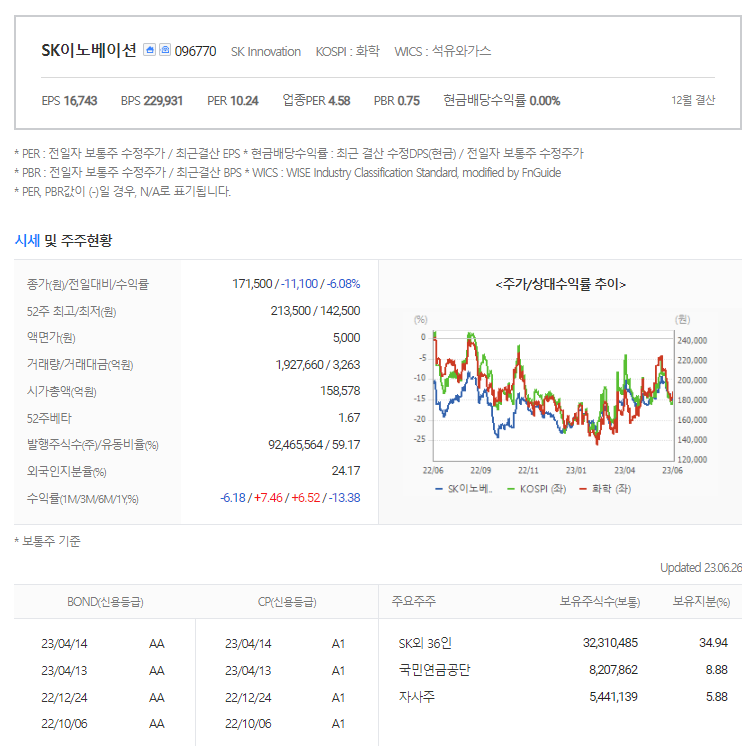Select the shares held value 32,310,485

(x=610, y=643)
